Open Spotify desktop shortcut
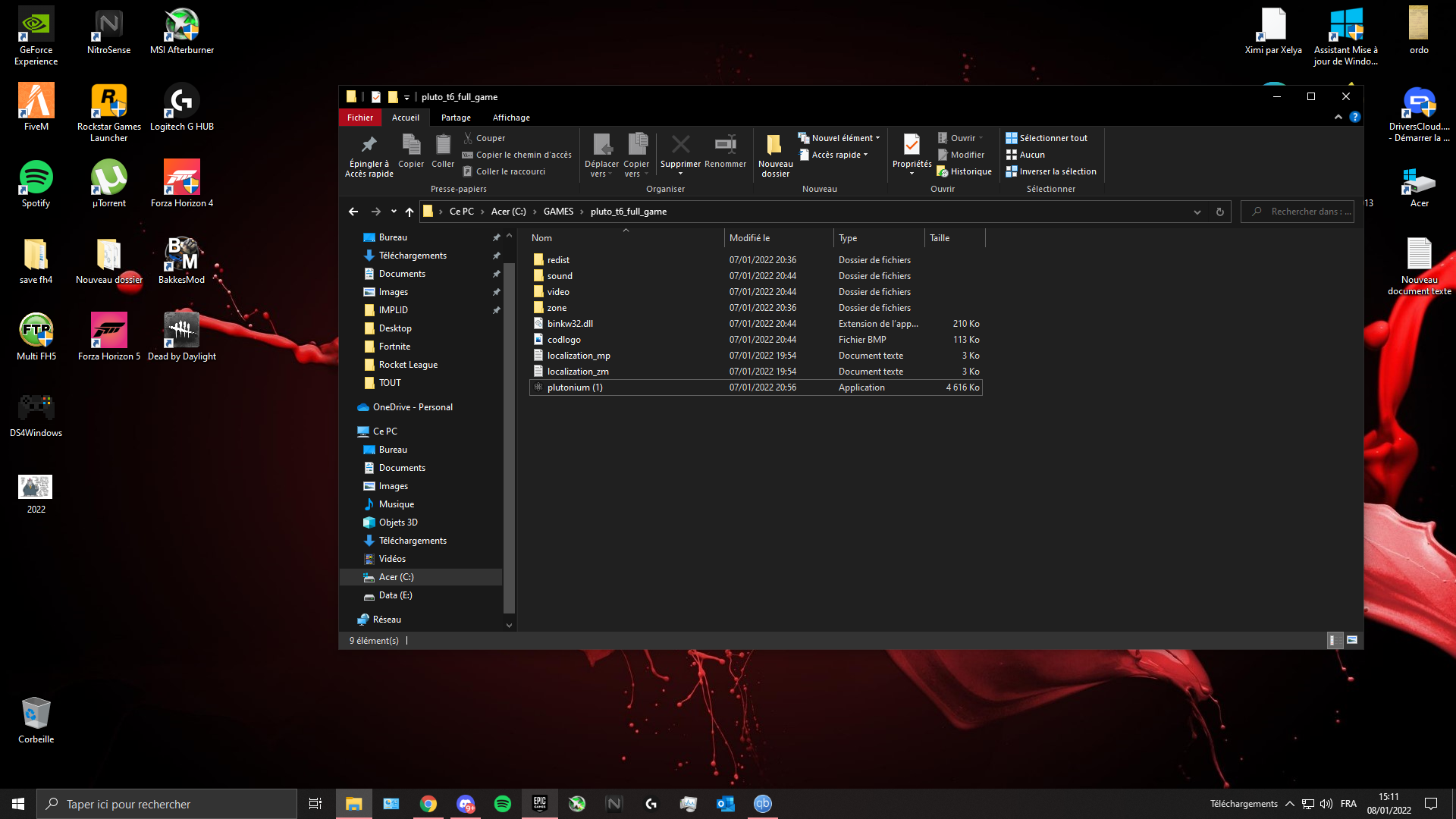The image size is (1456, 819). click(x=36, y=184)
